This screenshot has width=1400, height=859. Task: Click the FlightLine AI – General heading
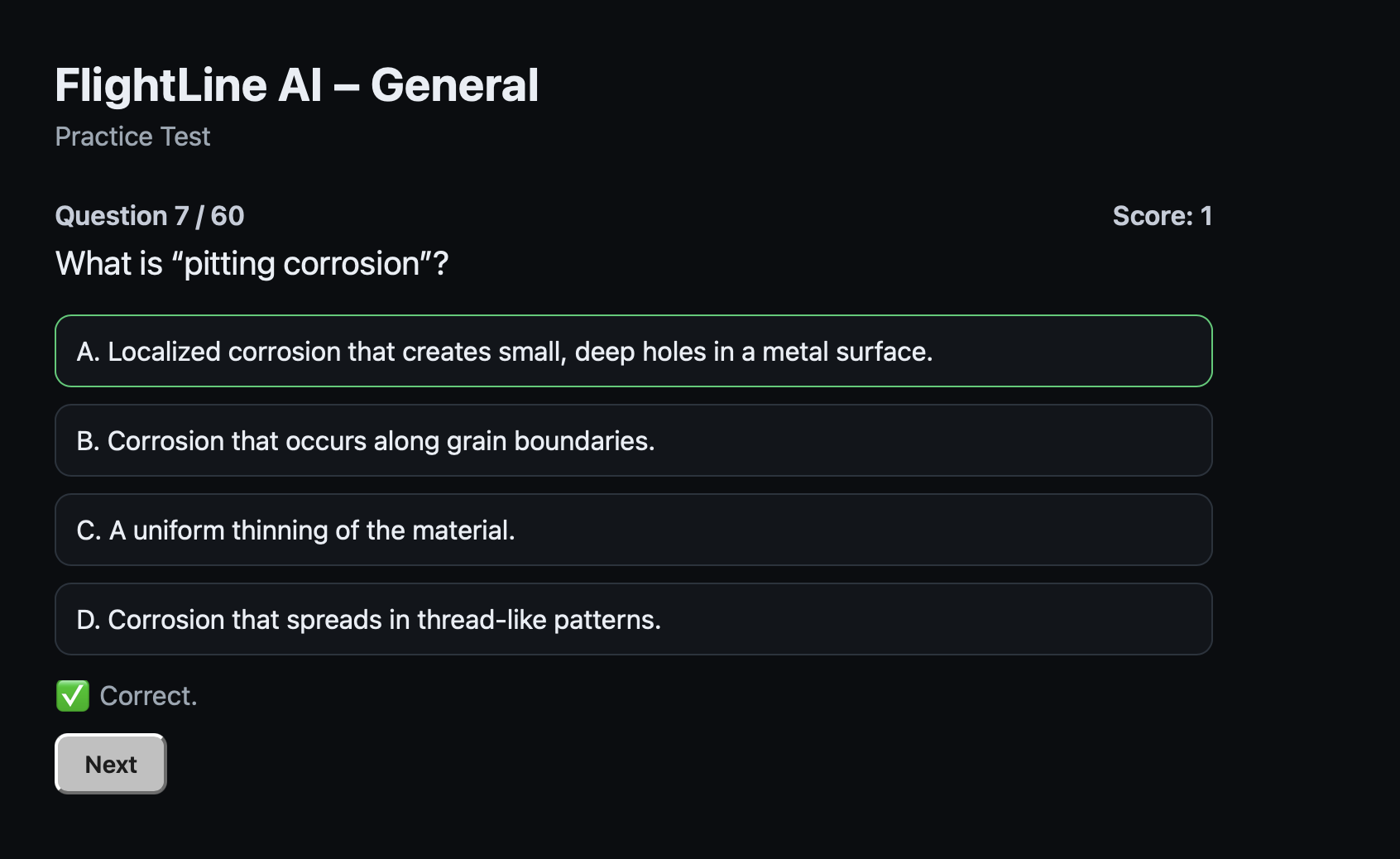[296, 85]
